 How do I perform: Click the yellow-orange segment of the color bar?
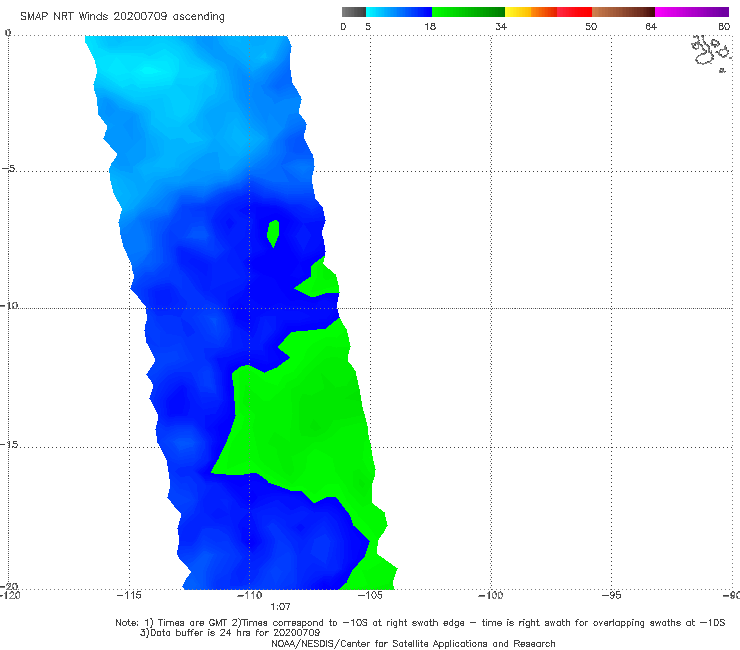[x=530, y=12]
